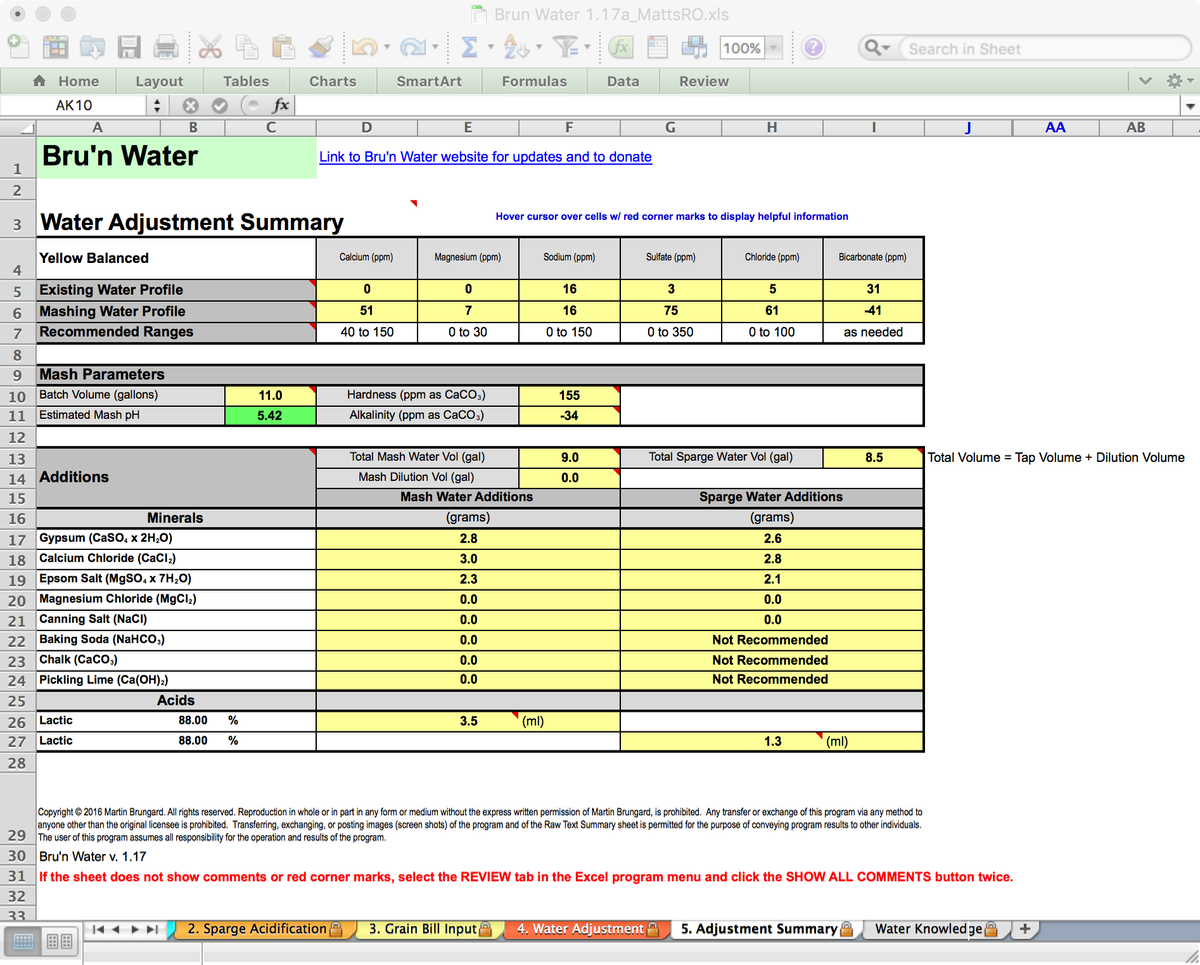Click the Print icon

(x=165, y=46)
